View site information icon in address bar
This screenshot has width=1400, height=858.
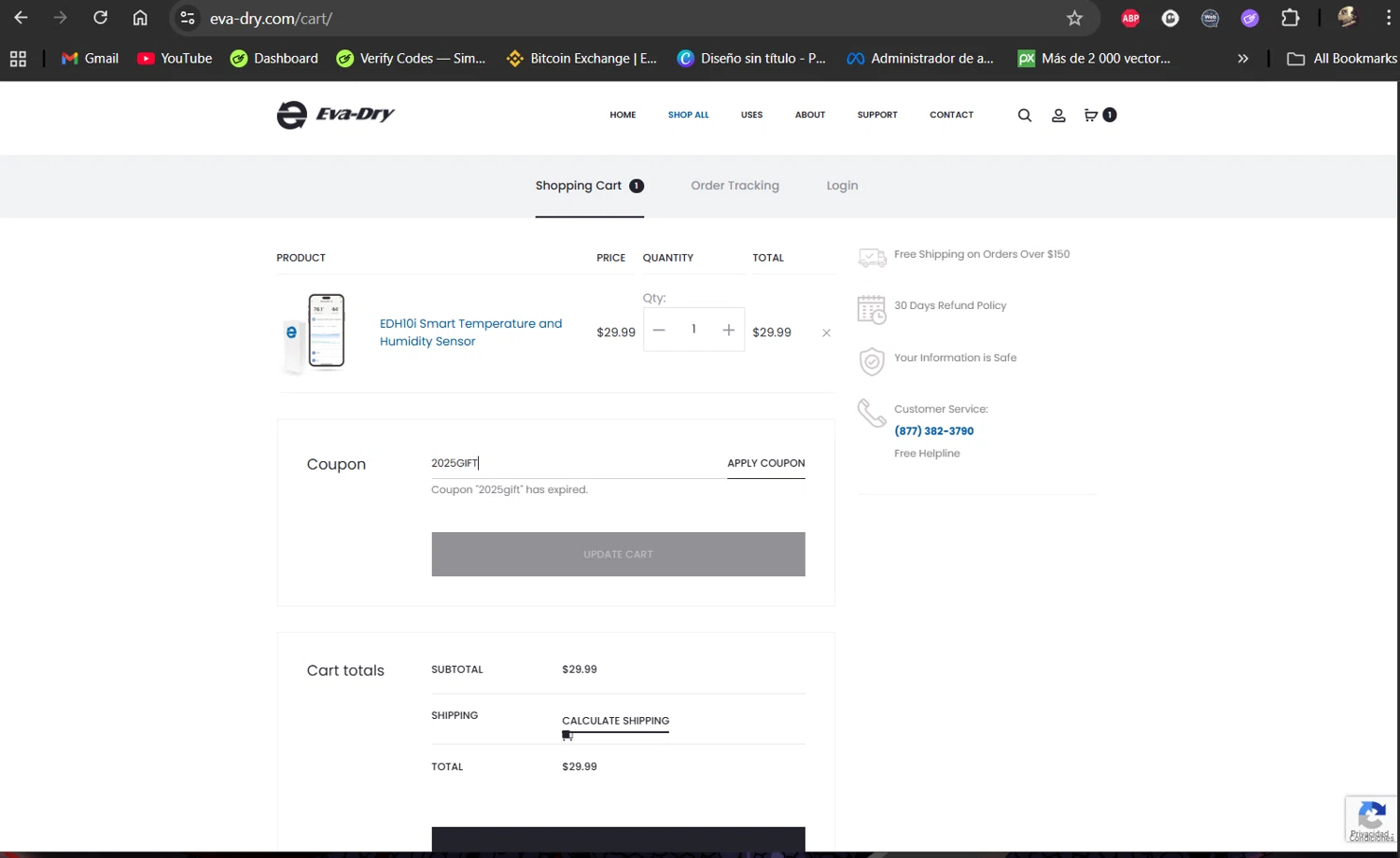tap(188, 18)
